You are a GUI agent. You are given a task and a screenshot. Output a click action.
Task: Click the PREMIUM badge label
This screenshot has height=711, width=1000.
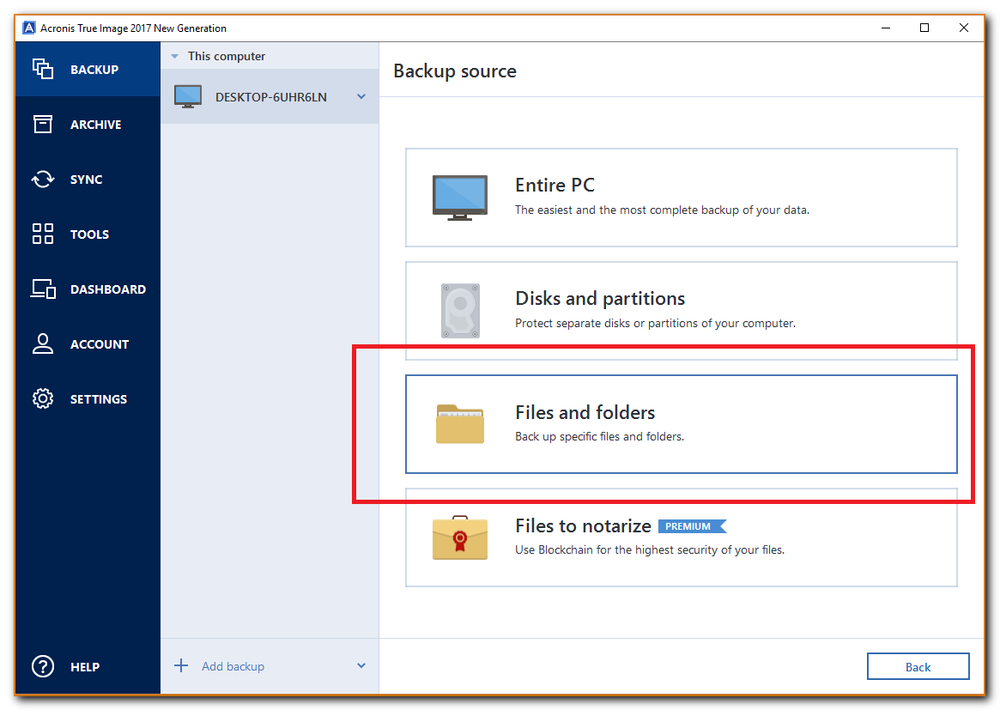click(690, 526)
